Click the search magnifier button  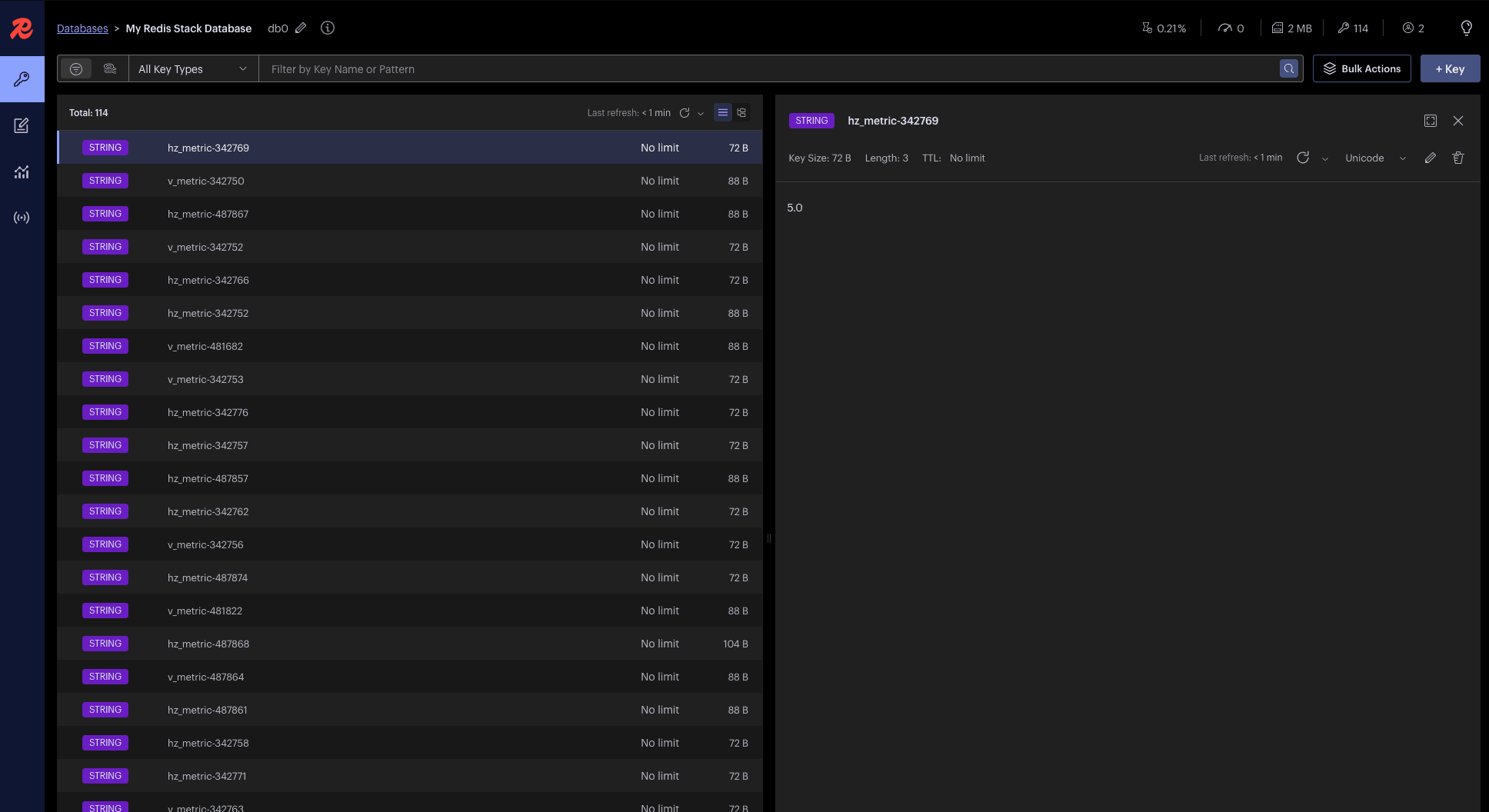(x=1289, y=69)
